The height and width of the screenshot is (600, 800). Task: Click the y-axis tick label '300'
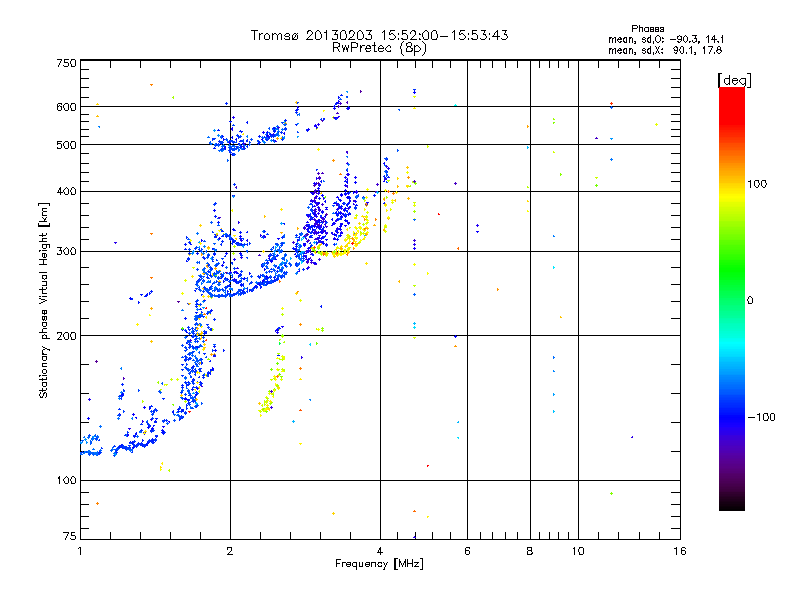pos(66,252)
